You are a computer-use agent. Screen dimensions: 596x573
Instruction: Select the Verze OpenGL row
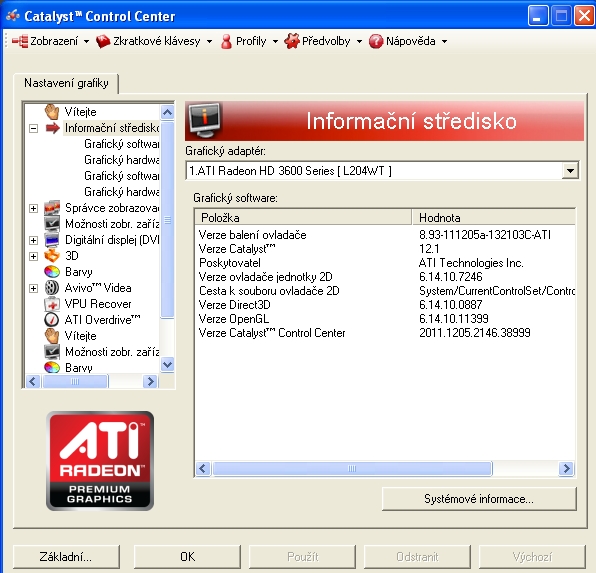[385, 319]
